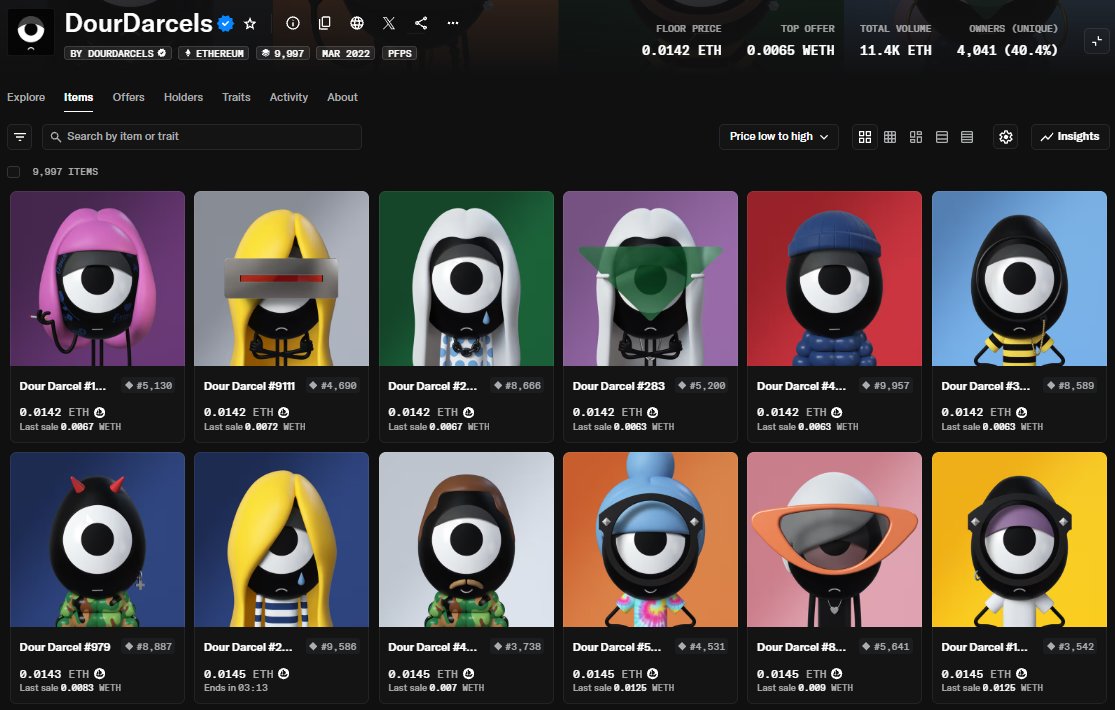Click the DourDarcels verified checkmark badge

pos(225,23)
